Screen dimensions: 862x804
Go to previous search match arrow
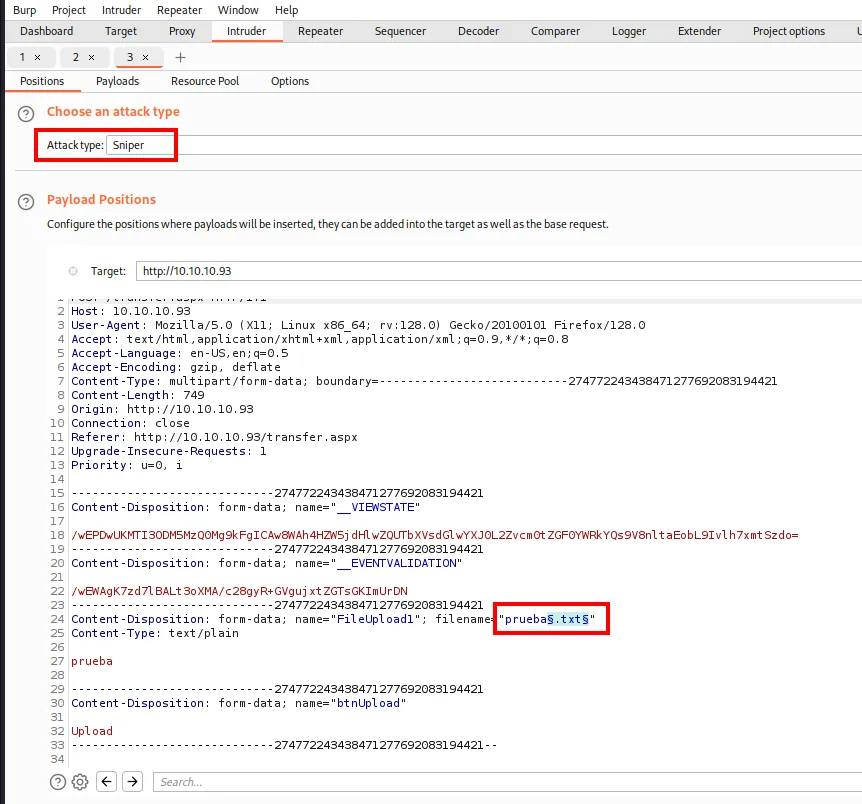pyautogui.click(x=107, y=781)
